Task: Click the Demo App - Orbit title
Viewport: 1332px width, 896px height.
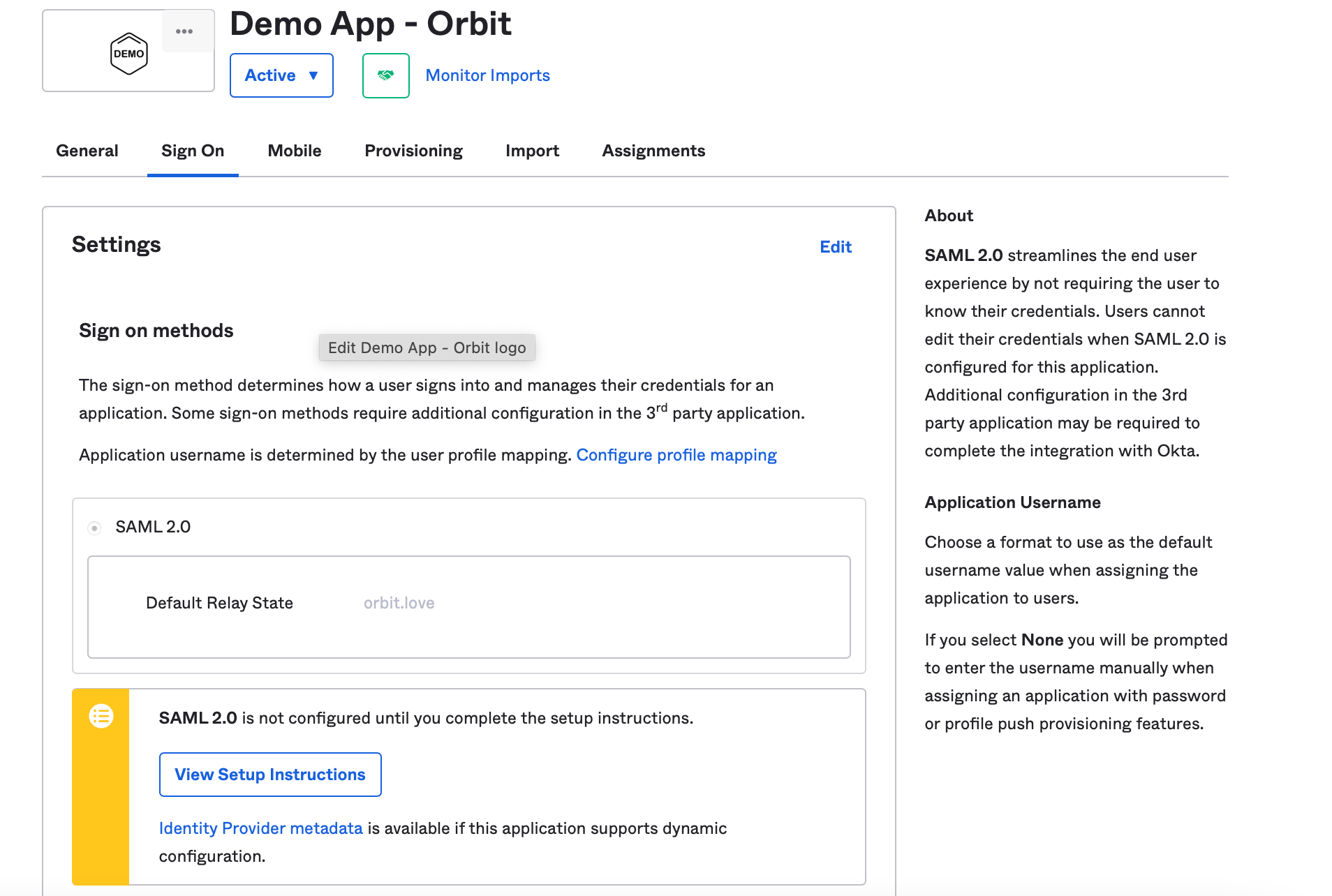Action: pyautogui.click(x=370, y=24)
